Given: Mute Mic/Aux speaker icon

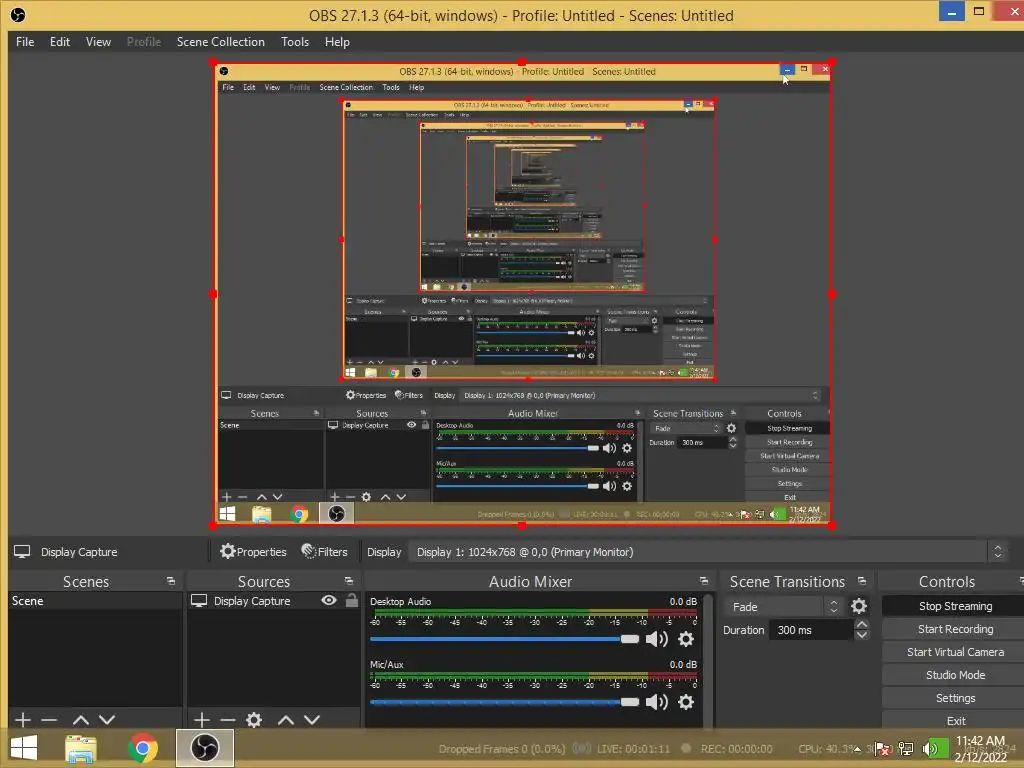Looking at the screenshot, I should (656, 702).
